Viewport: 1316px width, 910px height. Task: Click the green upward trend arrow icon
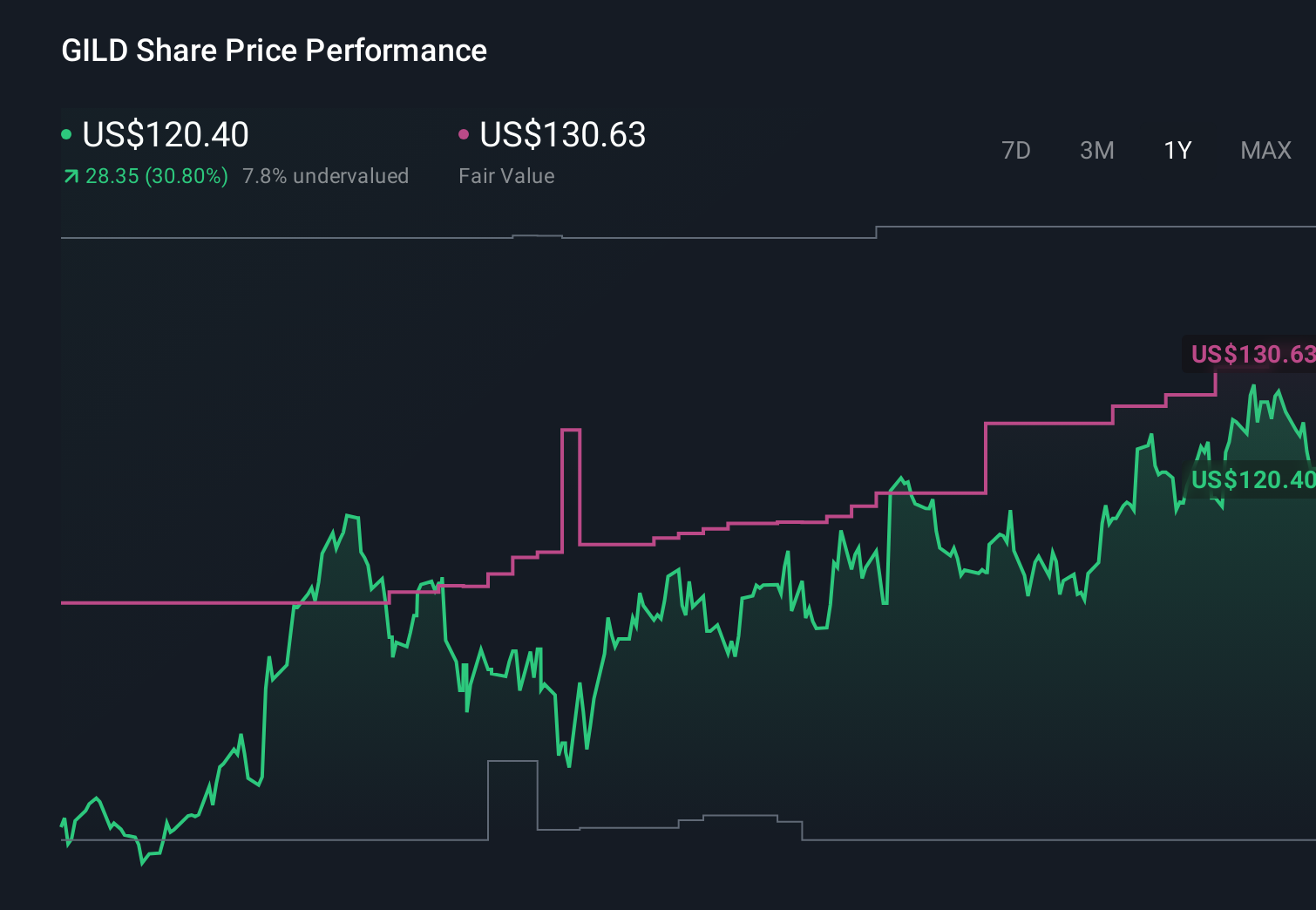coord(71,175)
